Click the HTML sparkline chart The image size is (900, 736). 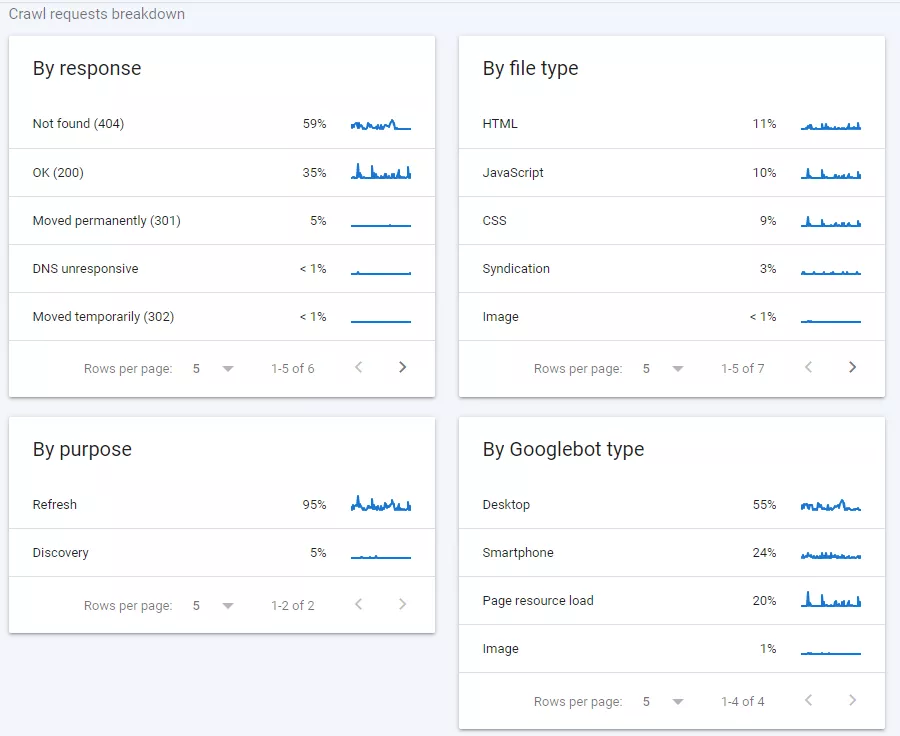tap(831, 126)
